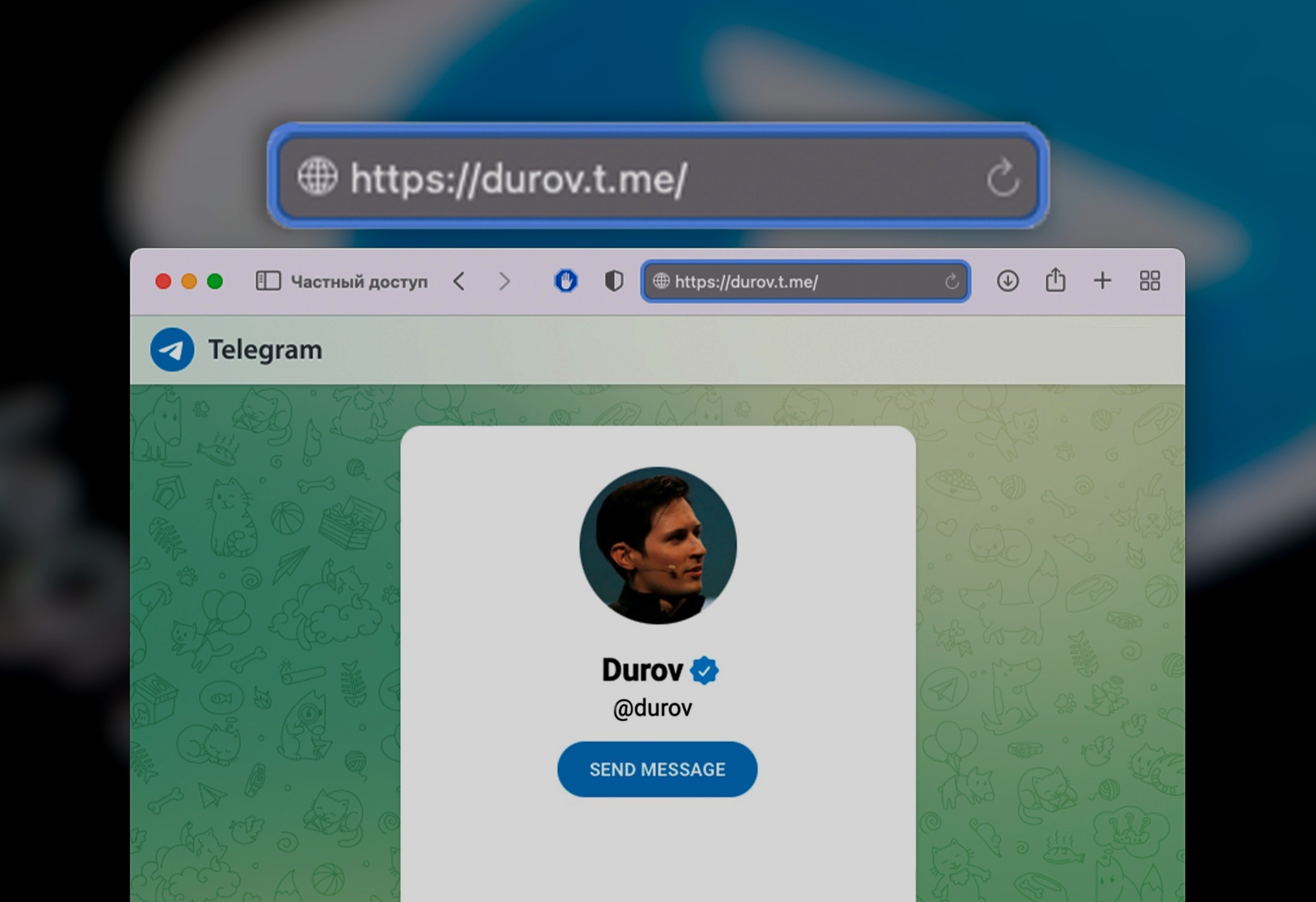1316x902 pixels.
Task: Click globe icon in enlarged URL bar
Action: 317,176
